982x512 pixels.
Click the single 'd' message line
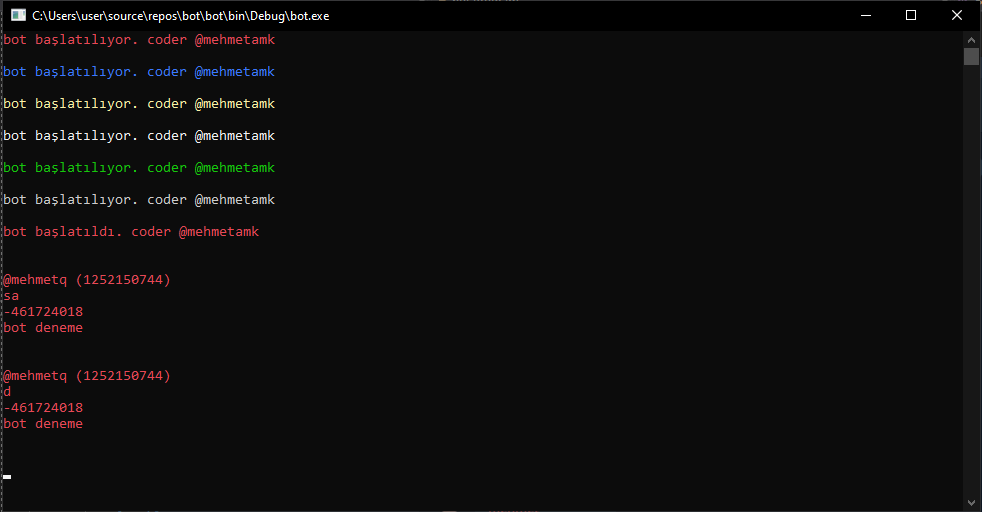tap(7, 392)
